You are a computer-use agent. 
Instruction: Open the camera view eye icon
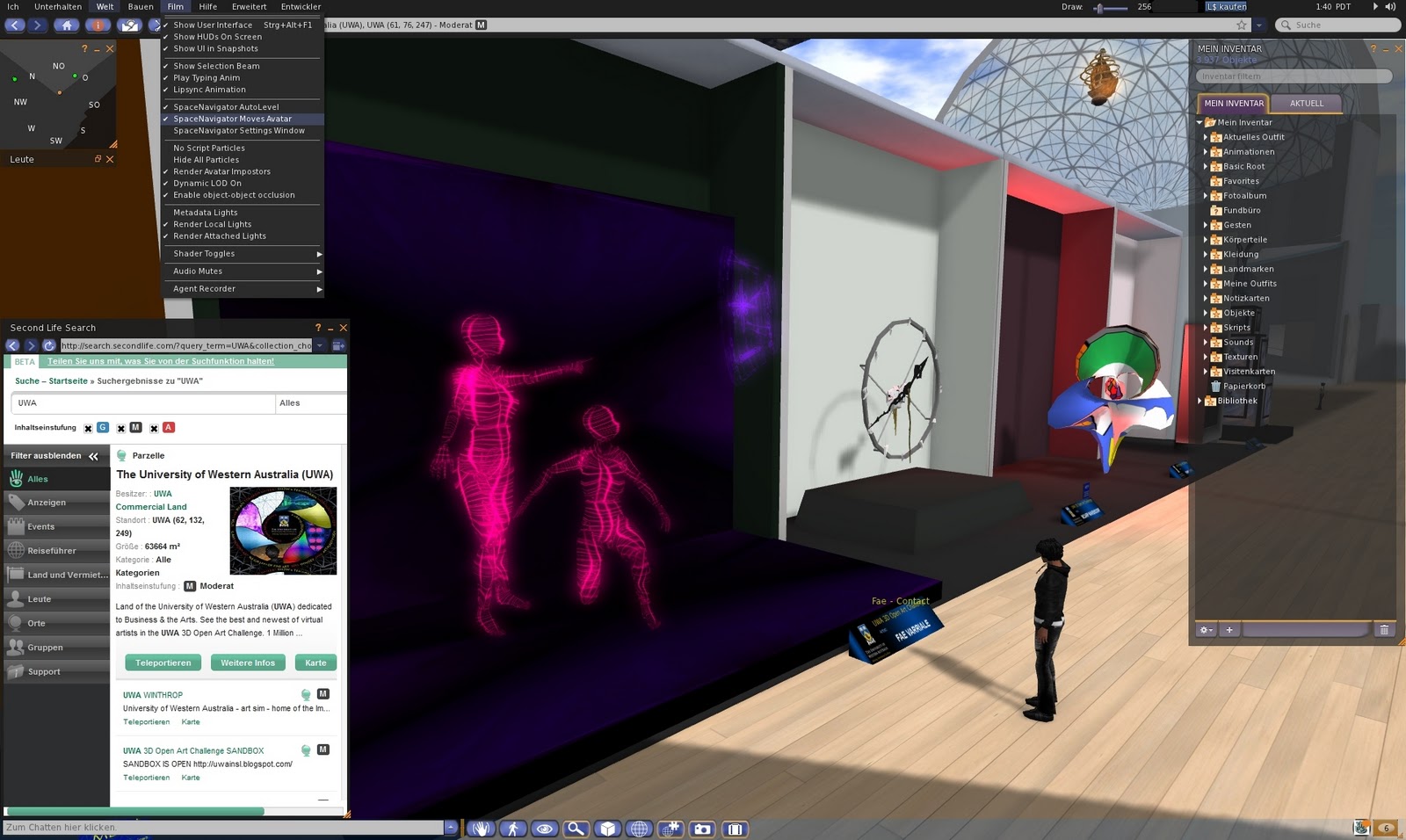pyautogui.click(x=545, y=829)
